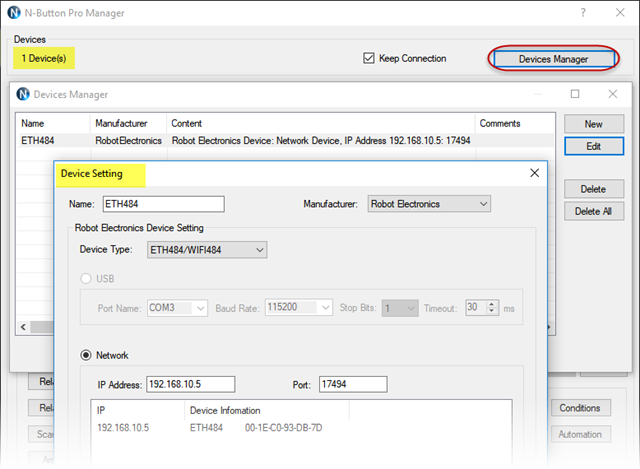Click the device list scroll left arrow
This screenshot has height=469, width=640.
point(23,327)
